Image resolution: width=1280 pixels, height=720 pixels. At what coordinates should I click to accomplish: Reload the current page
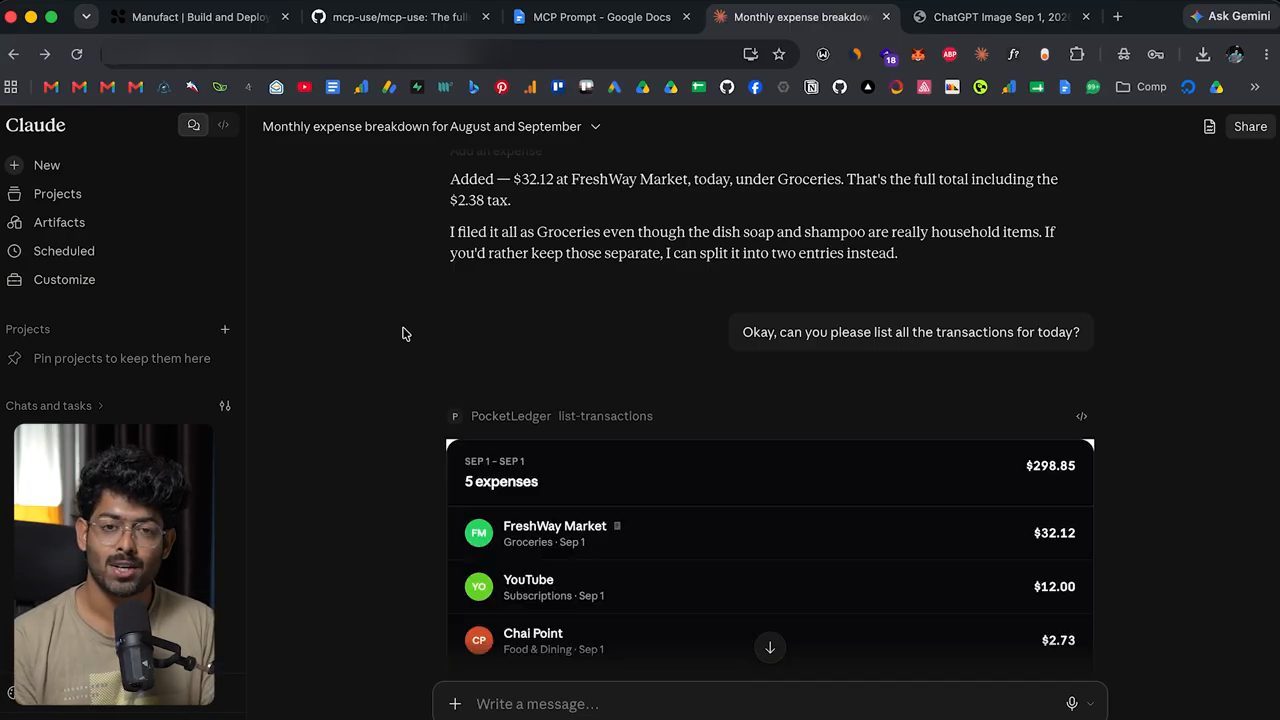pos(77,54)
